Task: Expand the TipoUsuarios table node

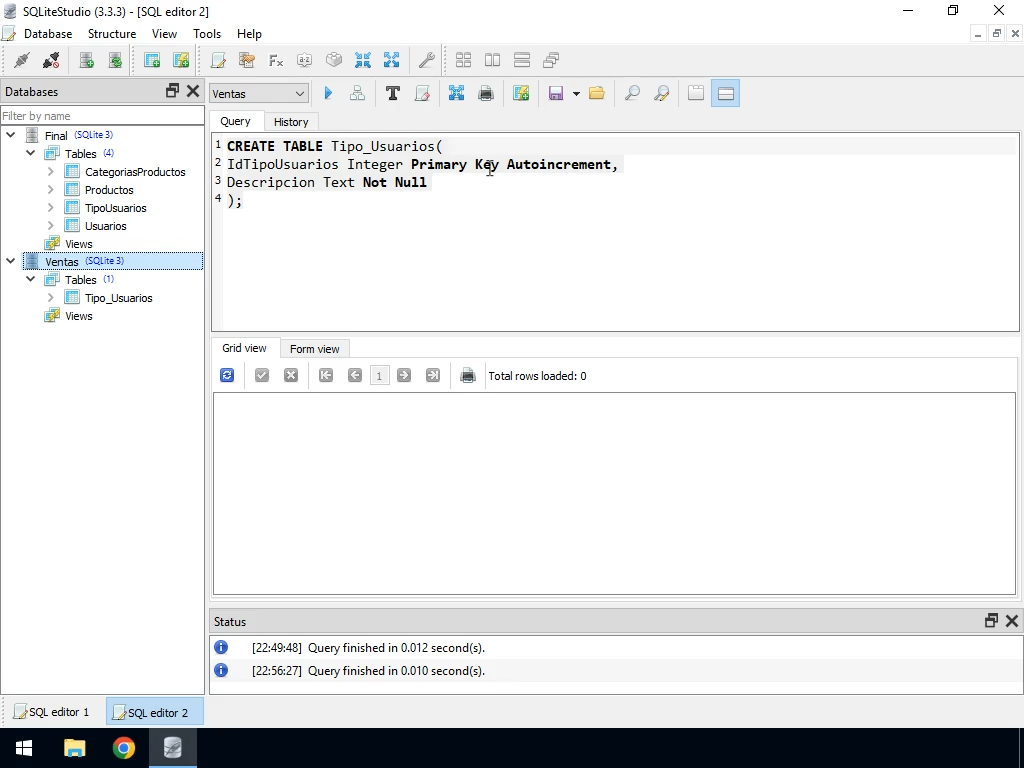Action: point(50,208)
